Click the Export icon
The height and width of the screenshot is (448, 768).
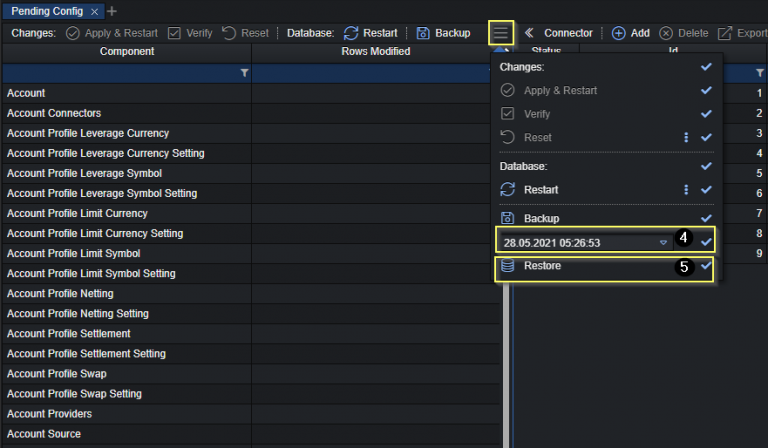point(724,33)
